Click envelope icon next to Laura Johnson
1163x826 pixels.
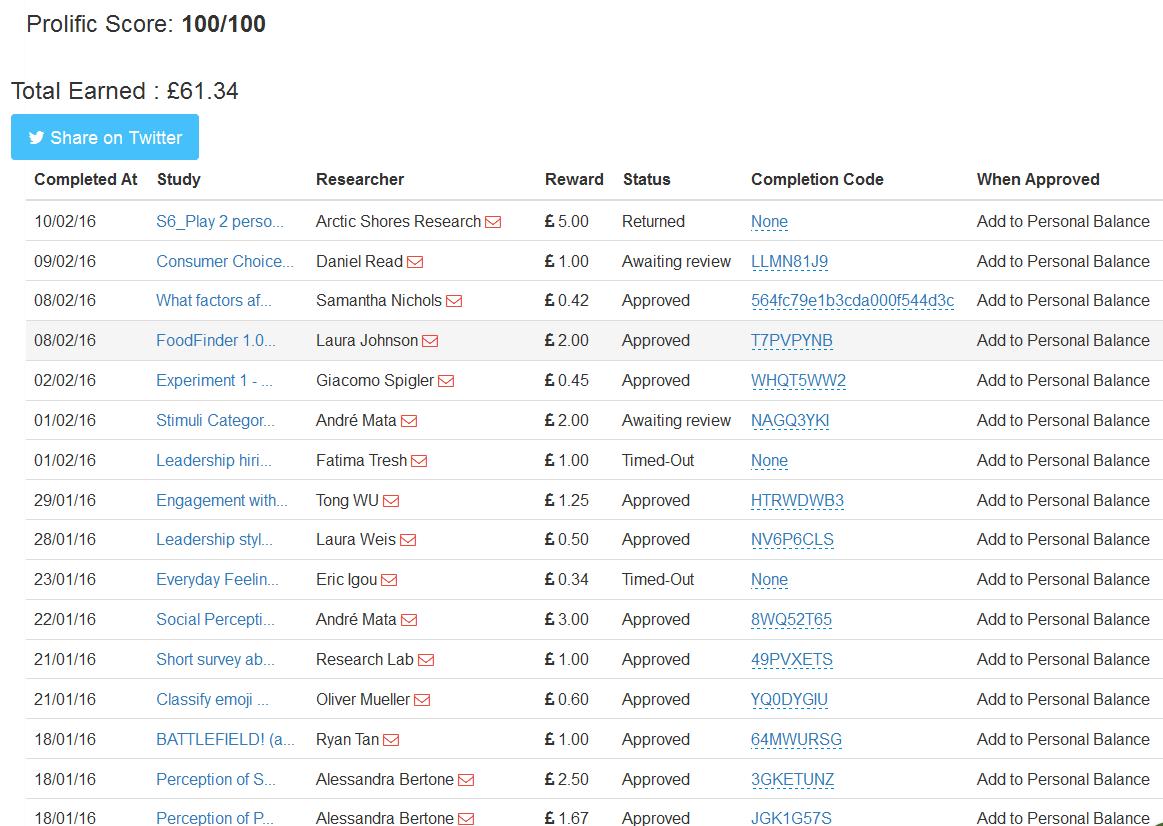(430, 341)
